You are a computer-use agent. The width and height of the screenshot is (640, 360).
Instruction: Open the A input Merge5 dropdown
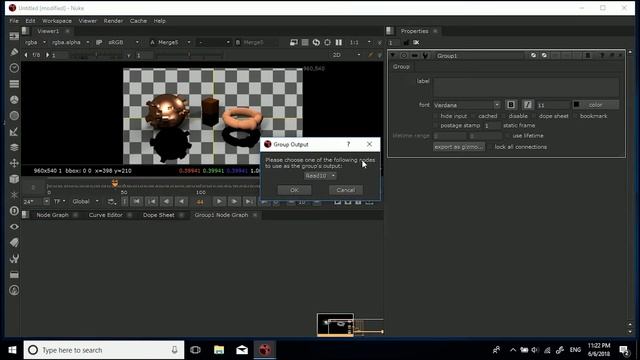[174, 42]
